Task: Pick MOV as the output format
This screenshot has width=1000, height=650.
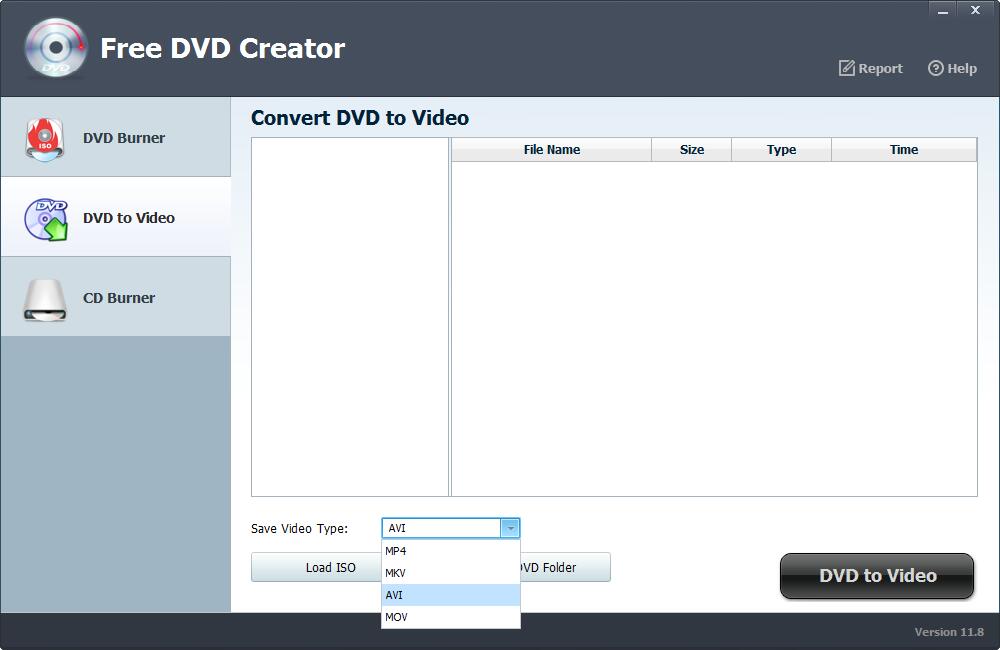Action: 396,617
